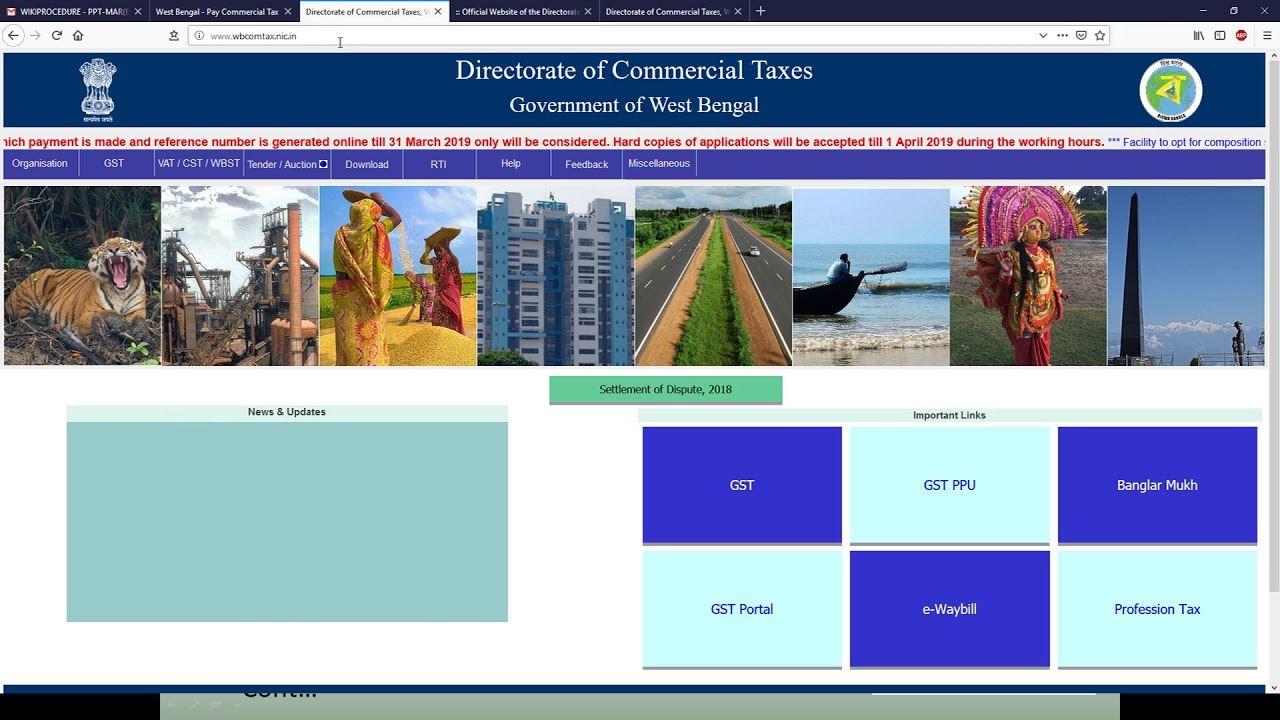Open the Firefox hamburger menu
This screenshot has height=720, width=1280.
[1267, 35]
